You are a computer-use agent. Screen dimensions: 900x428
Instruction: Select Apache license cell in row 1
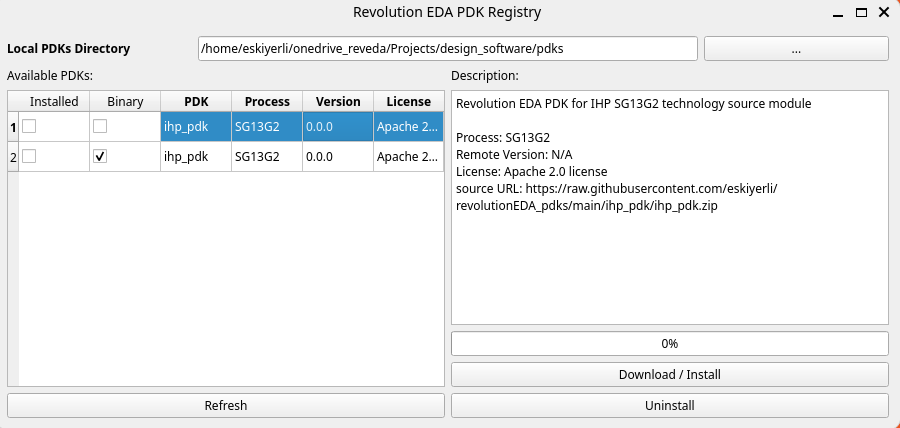tap(409, 127)
